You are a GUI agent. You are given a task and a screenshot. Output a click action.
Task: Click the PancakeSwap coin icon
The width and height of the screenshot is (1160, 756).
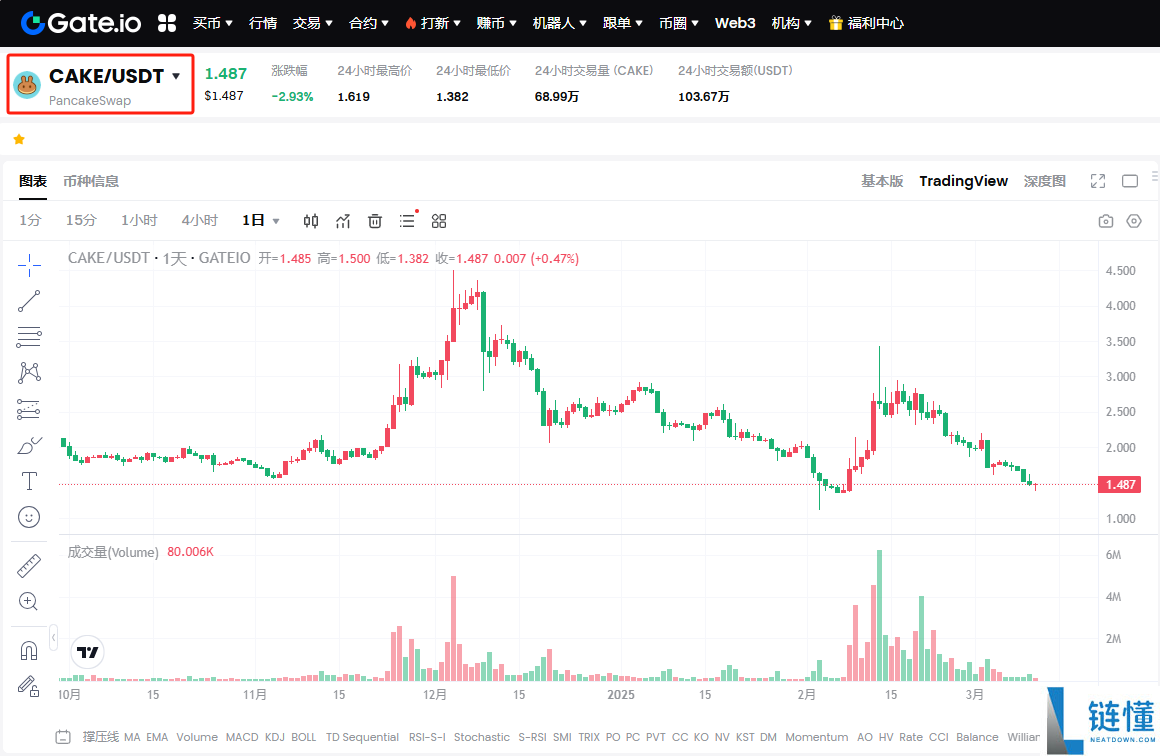click(27, 85)
